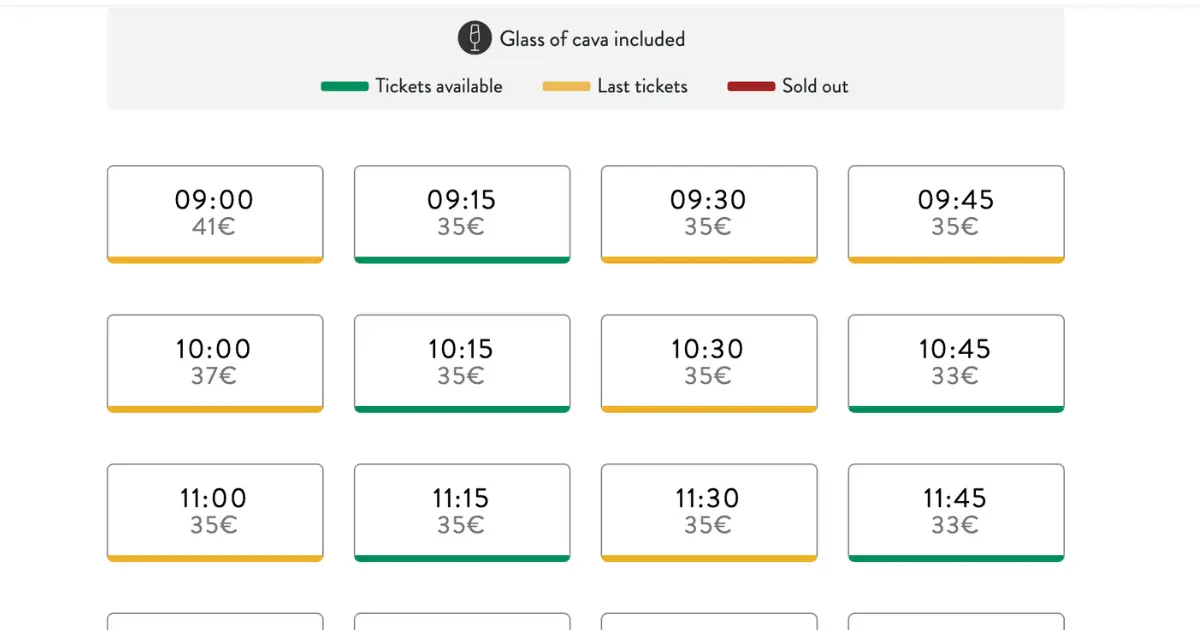Image resolution: width=1200 pixels, height=630 pixels.
Task: Click the Glass of cava included label
Action: click(x=592, y=39)
